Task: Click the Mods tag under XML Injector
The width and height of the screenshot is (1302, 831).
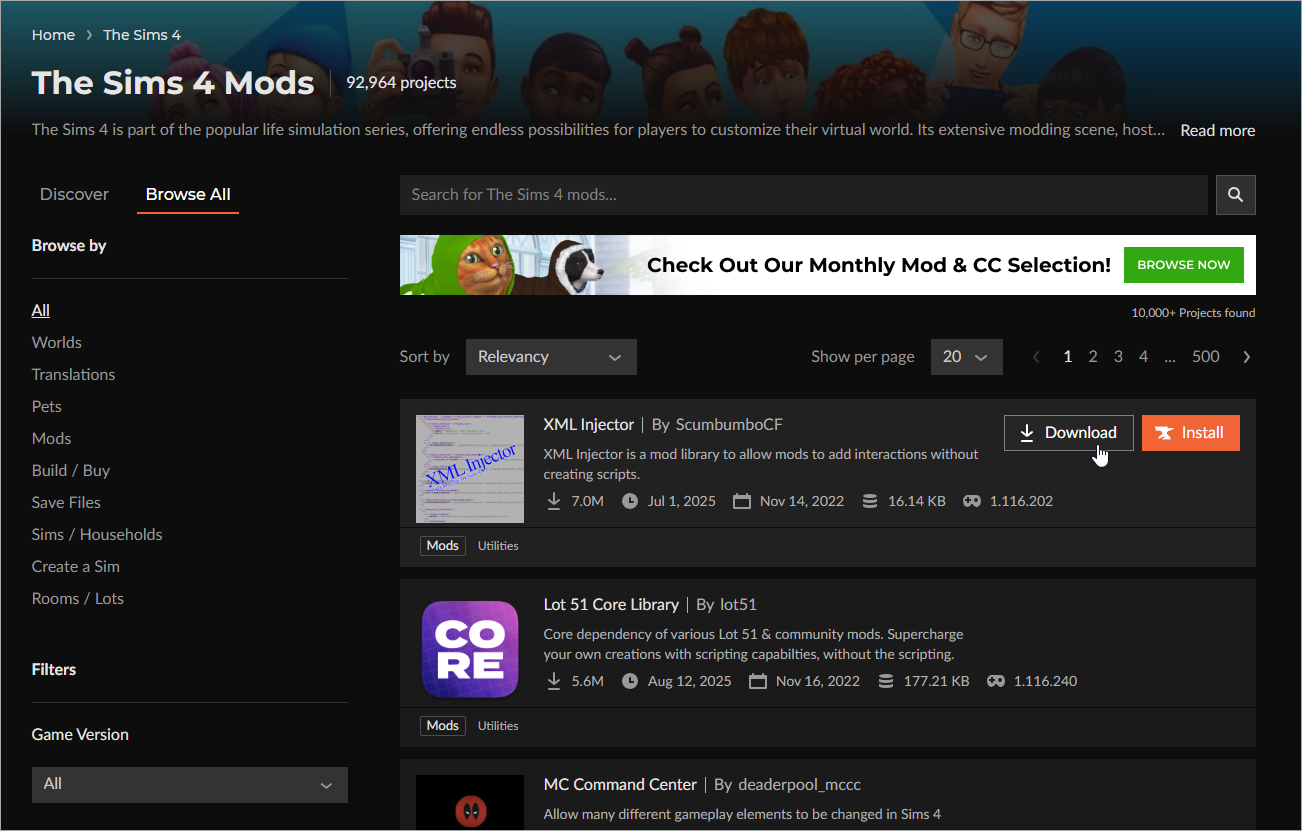Action: click(443, 545)
